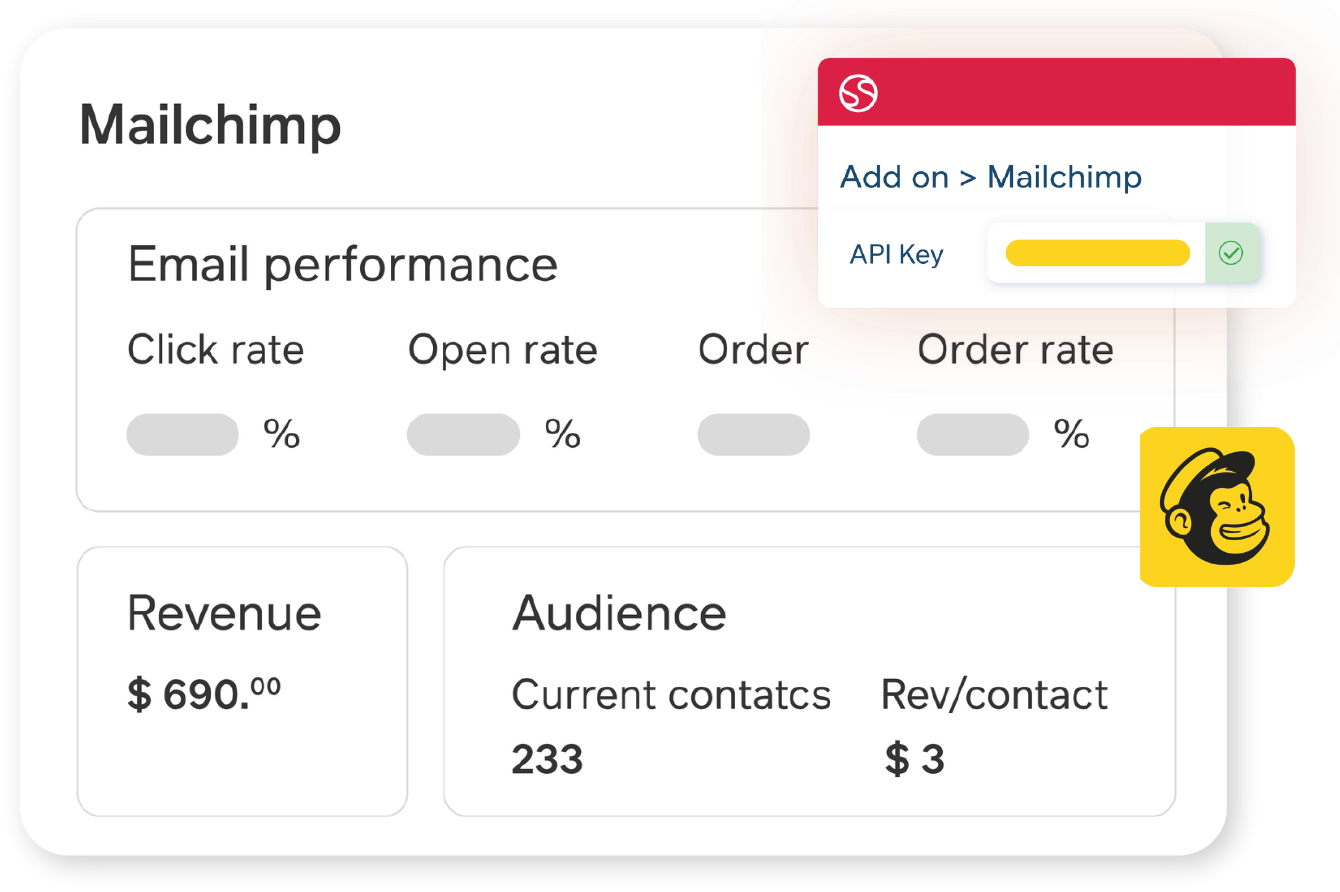1340x892 pixels.
Task: Select the Audience card heading
Action: (x=619, y=613)
